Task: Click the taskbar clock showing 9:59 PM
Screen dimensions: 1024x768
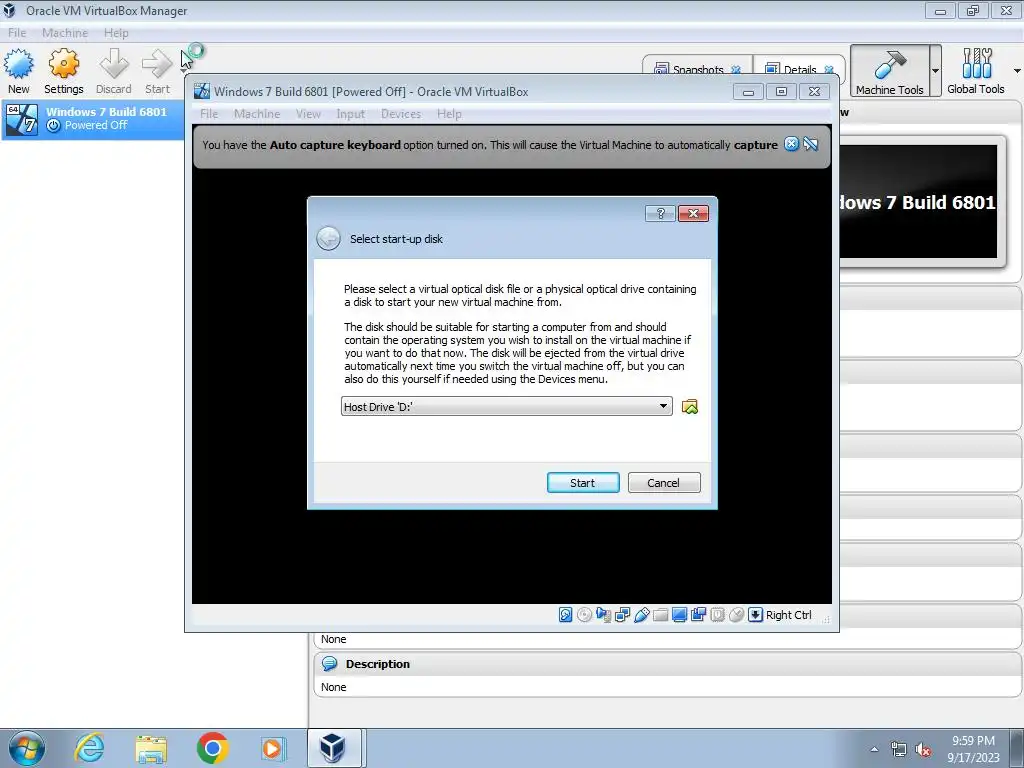Action: point(973,749)
